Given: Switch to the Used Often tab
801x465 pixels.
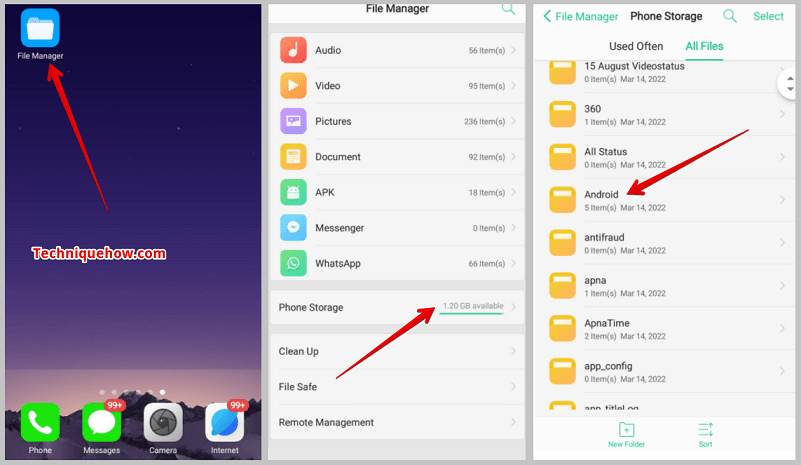Looking at the screenshot, I should click(x=635, y=46).
